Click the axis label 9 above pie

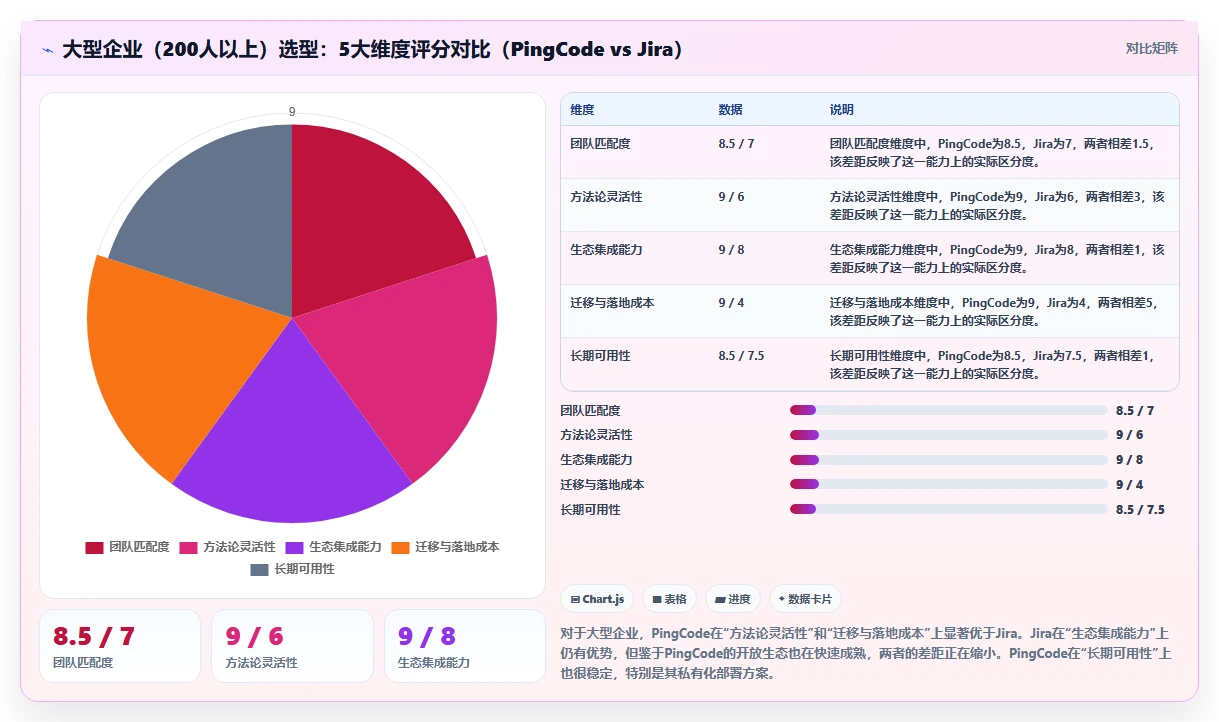point(292,112)
